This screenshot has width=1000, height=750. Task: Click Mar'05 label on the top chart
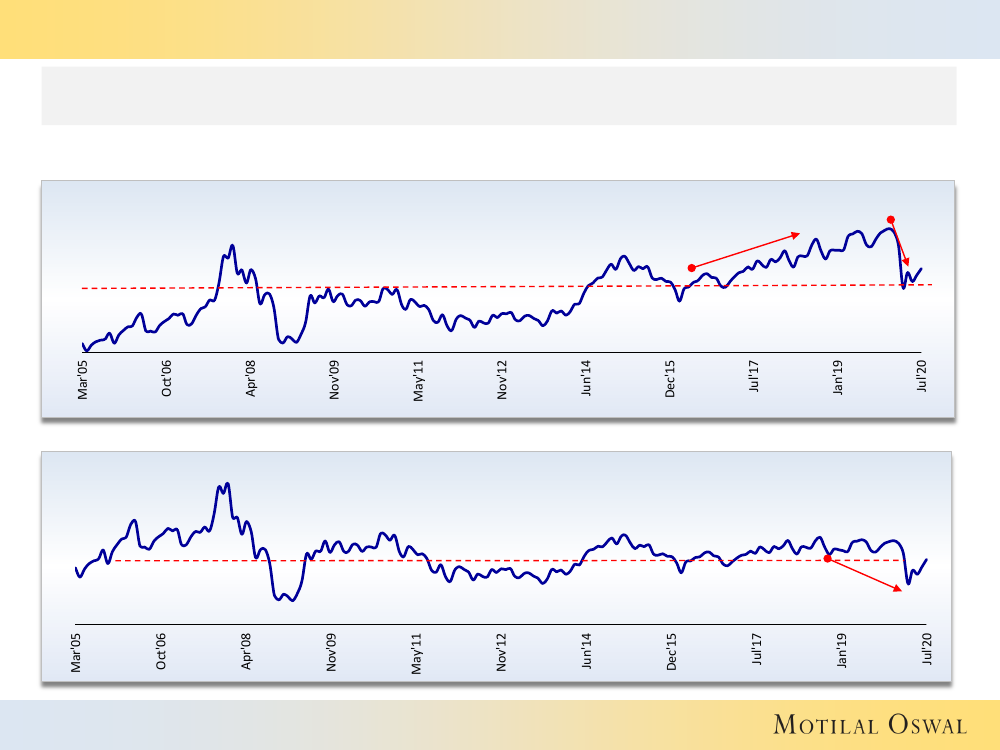(84, 380)
